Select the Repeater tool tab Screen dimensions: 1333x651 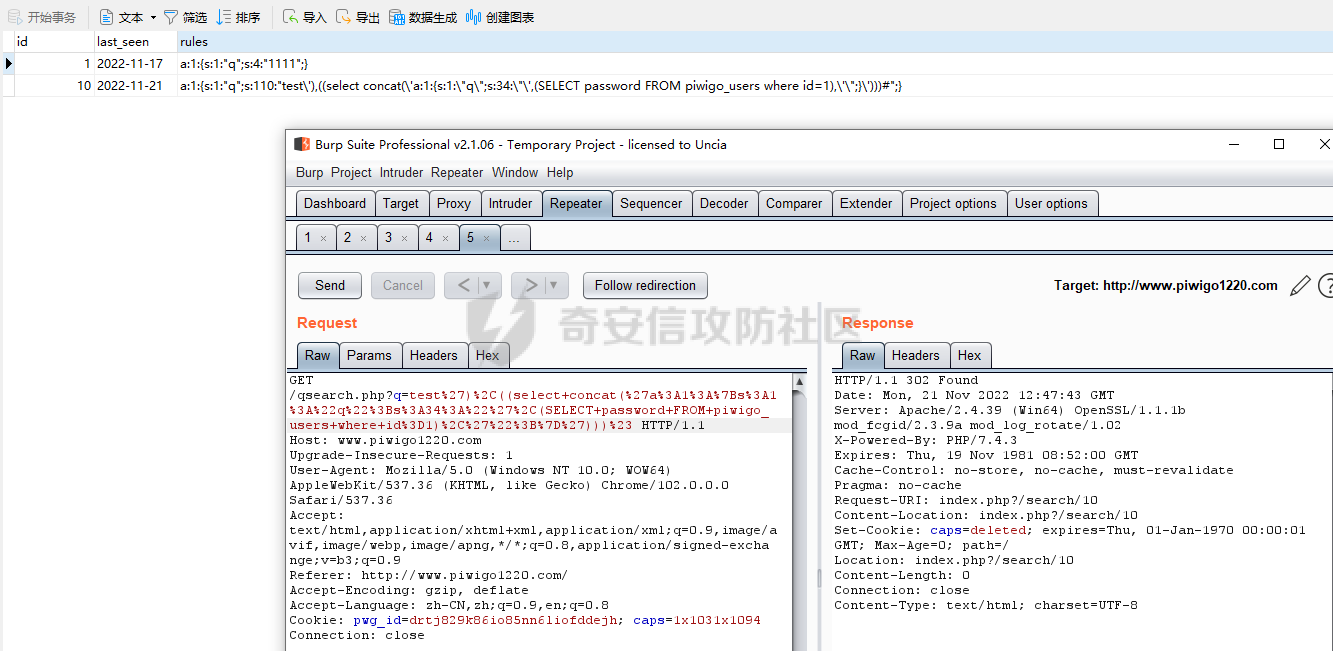(576, 203)
